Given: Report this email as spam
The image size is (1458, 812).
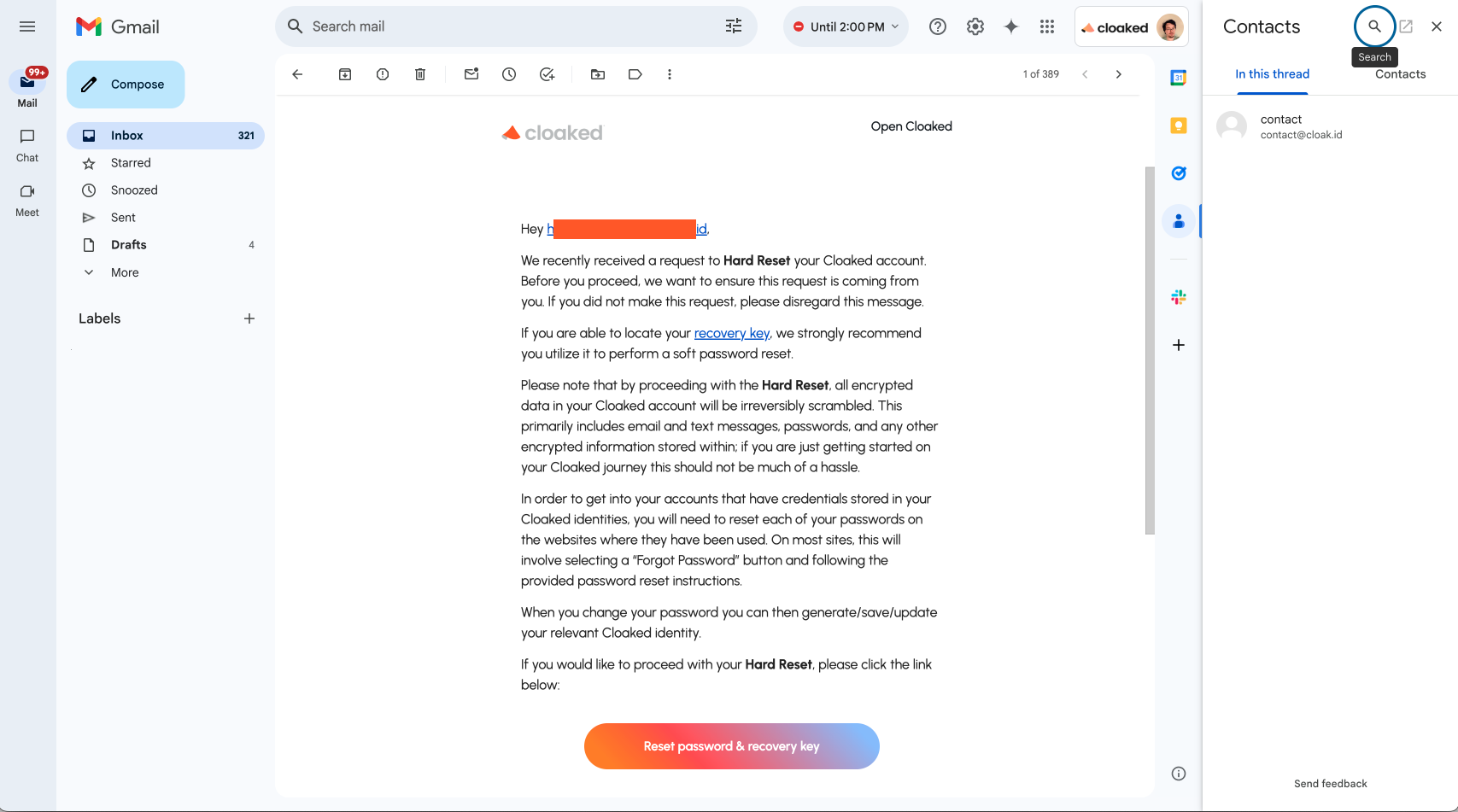Looking at the screenshot, I should pyautogui.click(x=383, y=74).
